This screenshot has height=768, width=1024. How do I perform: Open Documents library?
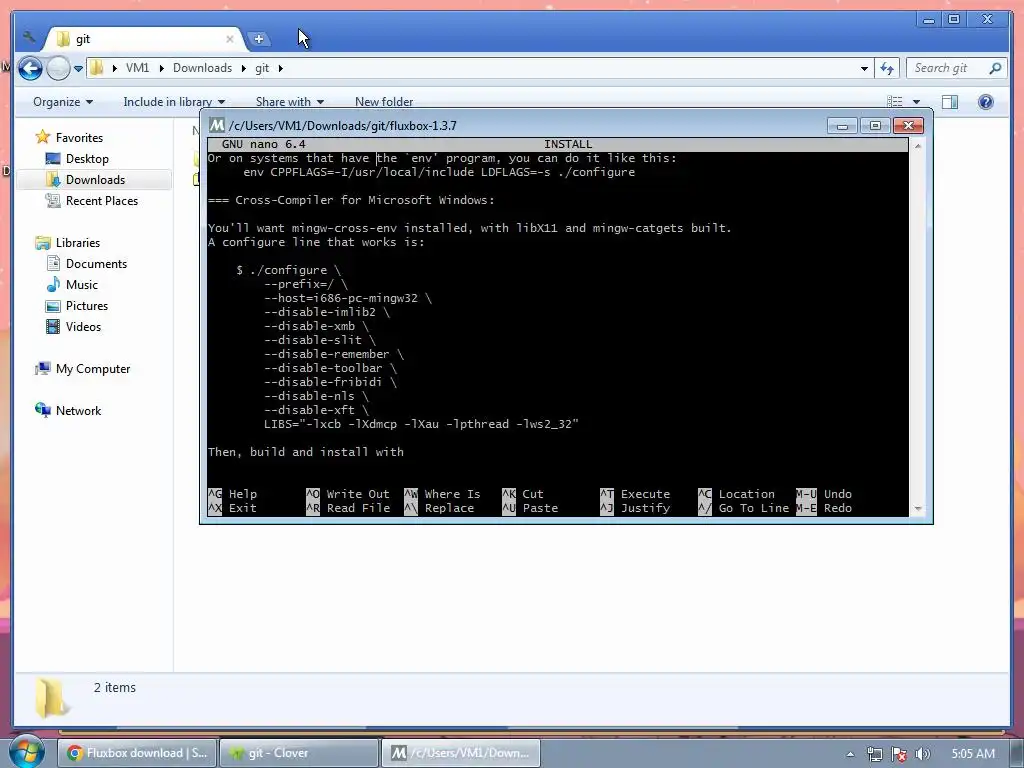(x=96, y=264)
